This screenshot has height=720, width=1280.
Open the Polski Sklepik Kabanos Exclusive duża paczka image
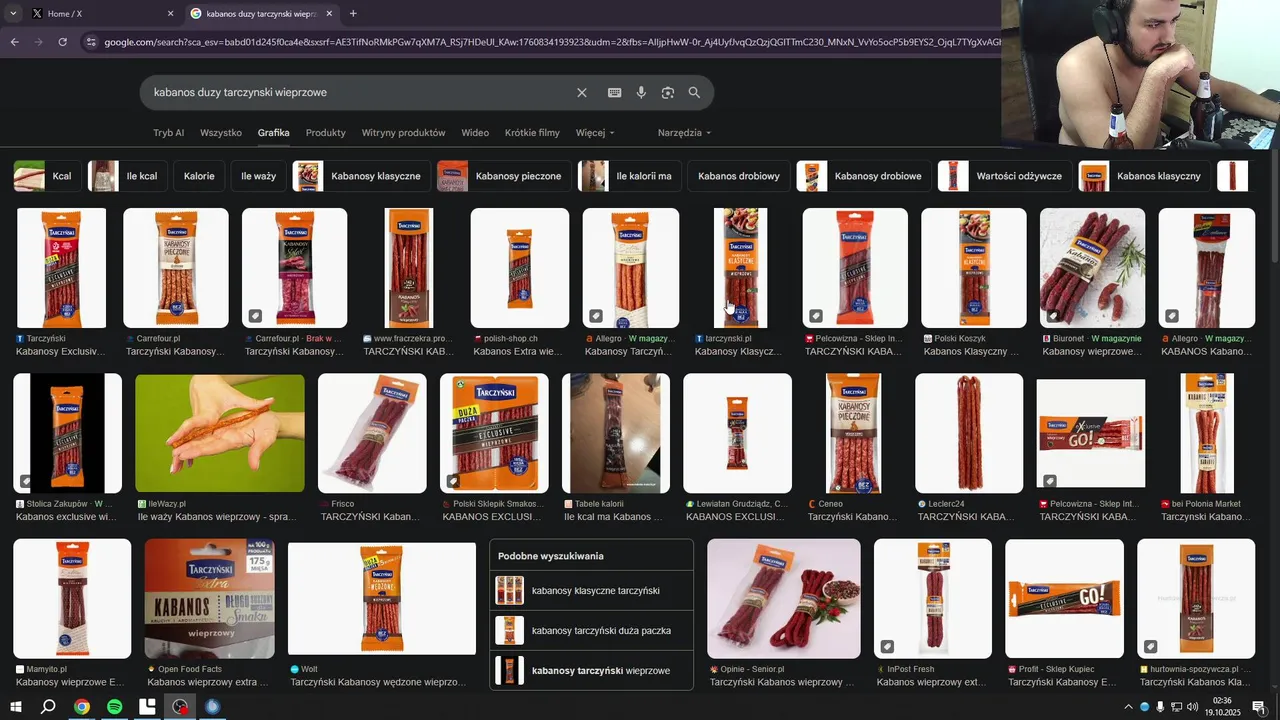click(495, 433)
